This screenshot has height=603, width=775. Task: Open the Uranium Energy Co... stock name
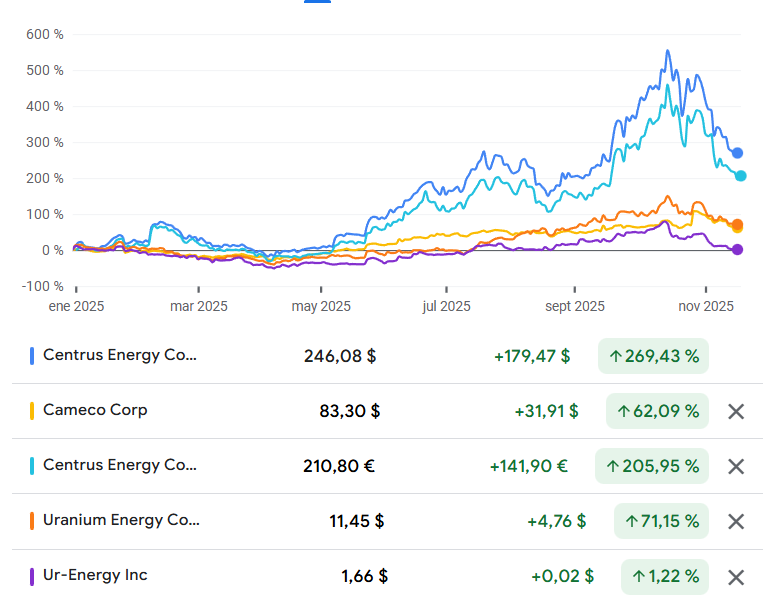click(121, 520)
